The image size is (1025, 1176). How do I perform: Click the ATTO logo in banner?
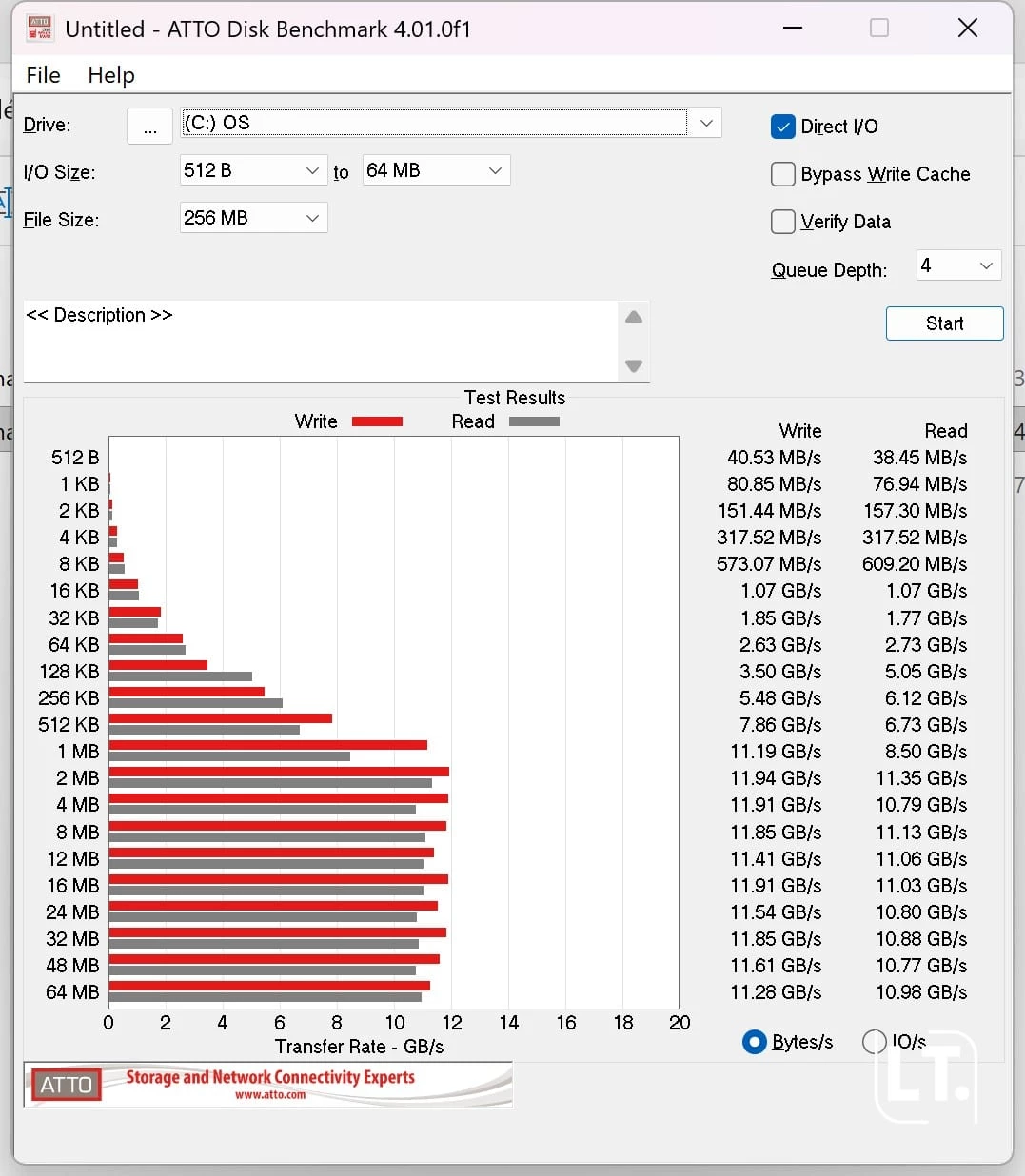66,1085
